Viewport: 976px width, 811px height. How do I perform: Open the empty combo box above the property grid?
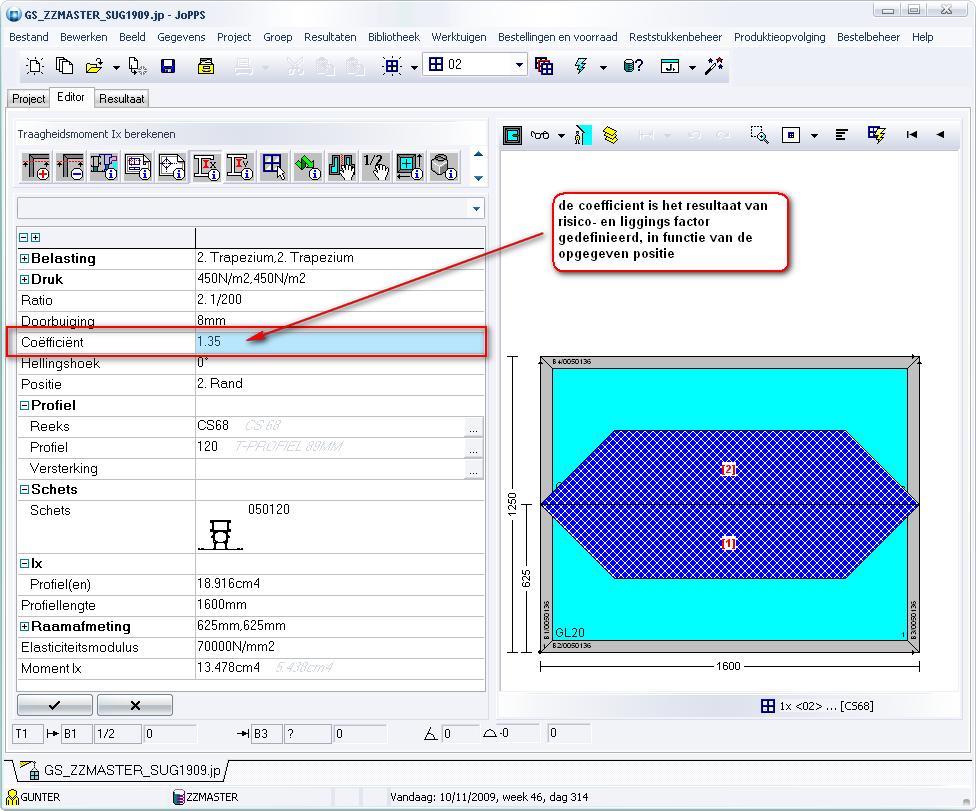pos(476,209)
